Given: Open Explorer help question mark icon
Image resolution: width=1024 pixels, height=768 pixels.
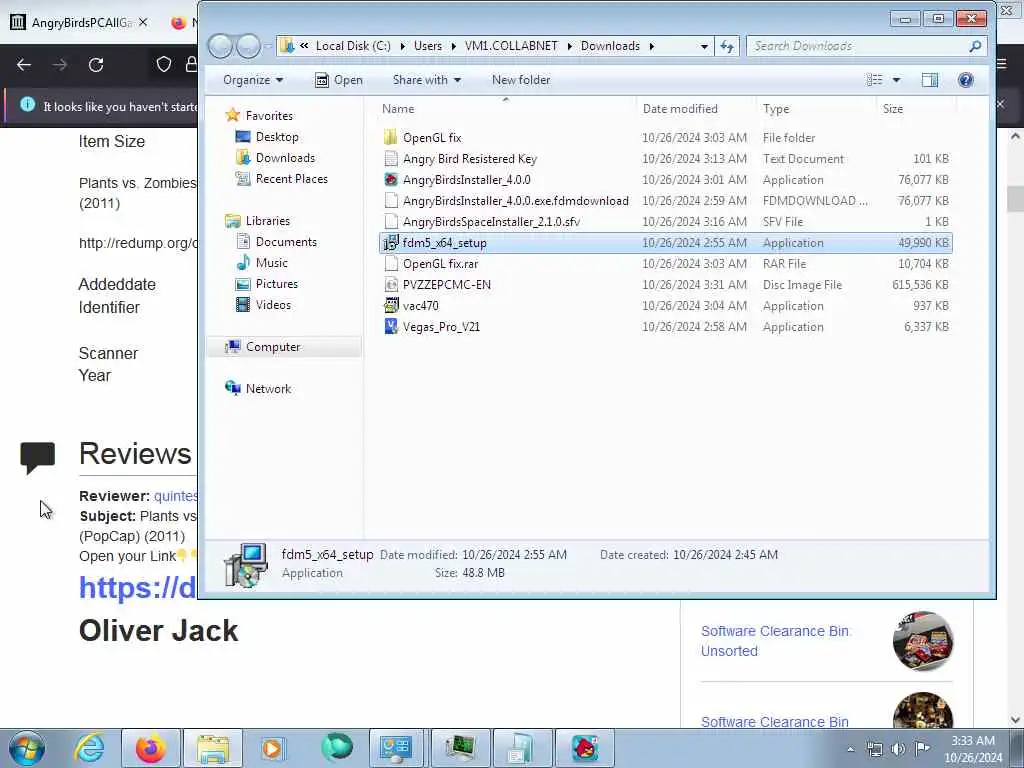Looking at the screenshot, I should (x=966, y=80).
